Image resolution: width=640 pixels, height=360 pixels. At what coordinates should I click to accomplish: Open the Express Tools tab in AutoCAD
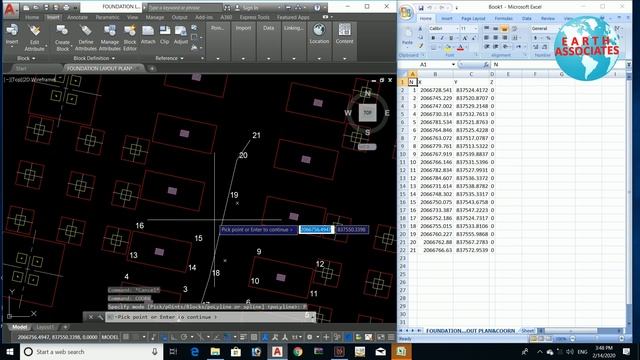[x=254, y=18]
